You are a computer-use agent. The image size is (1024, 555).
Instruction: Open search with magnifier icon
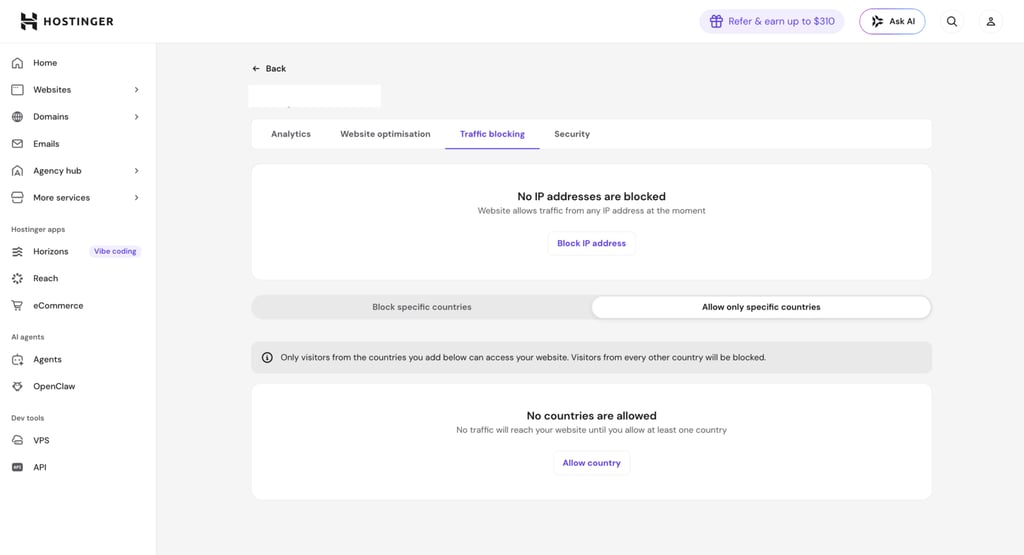(x=952, y=22)
